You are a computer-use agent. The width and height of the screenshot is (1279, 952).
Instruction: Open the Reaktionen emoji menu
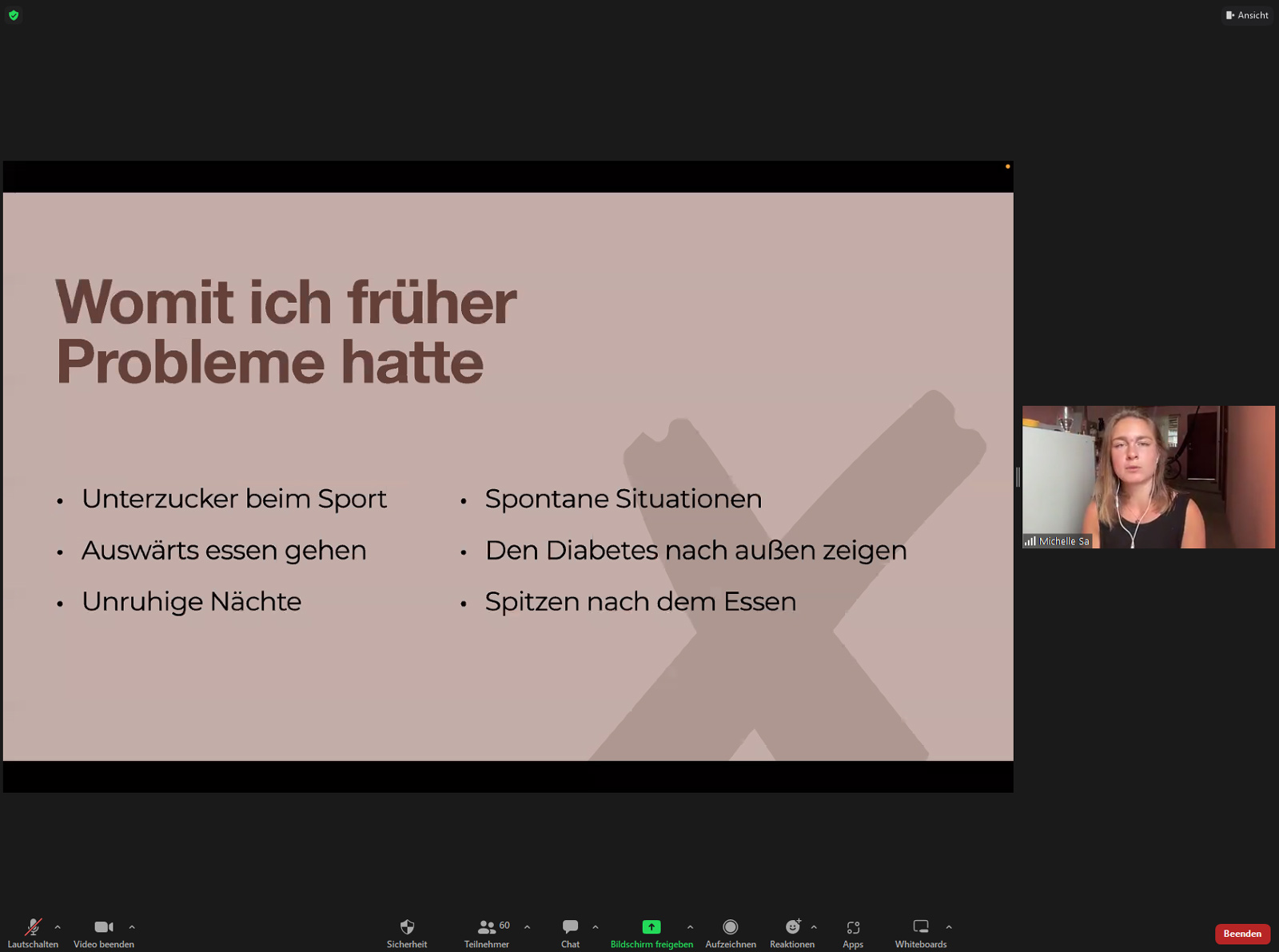tap(791, 933)
